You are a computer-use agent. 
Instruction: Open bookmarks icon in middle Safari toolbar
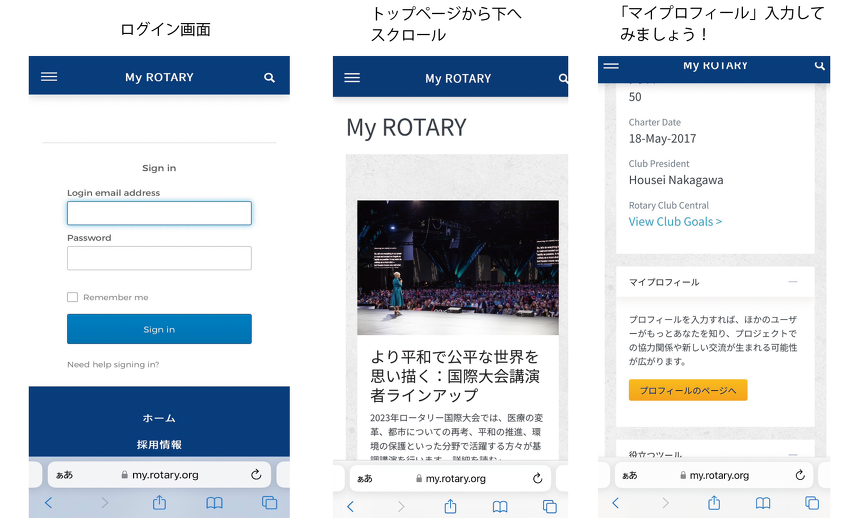click(x=500, y=507)
